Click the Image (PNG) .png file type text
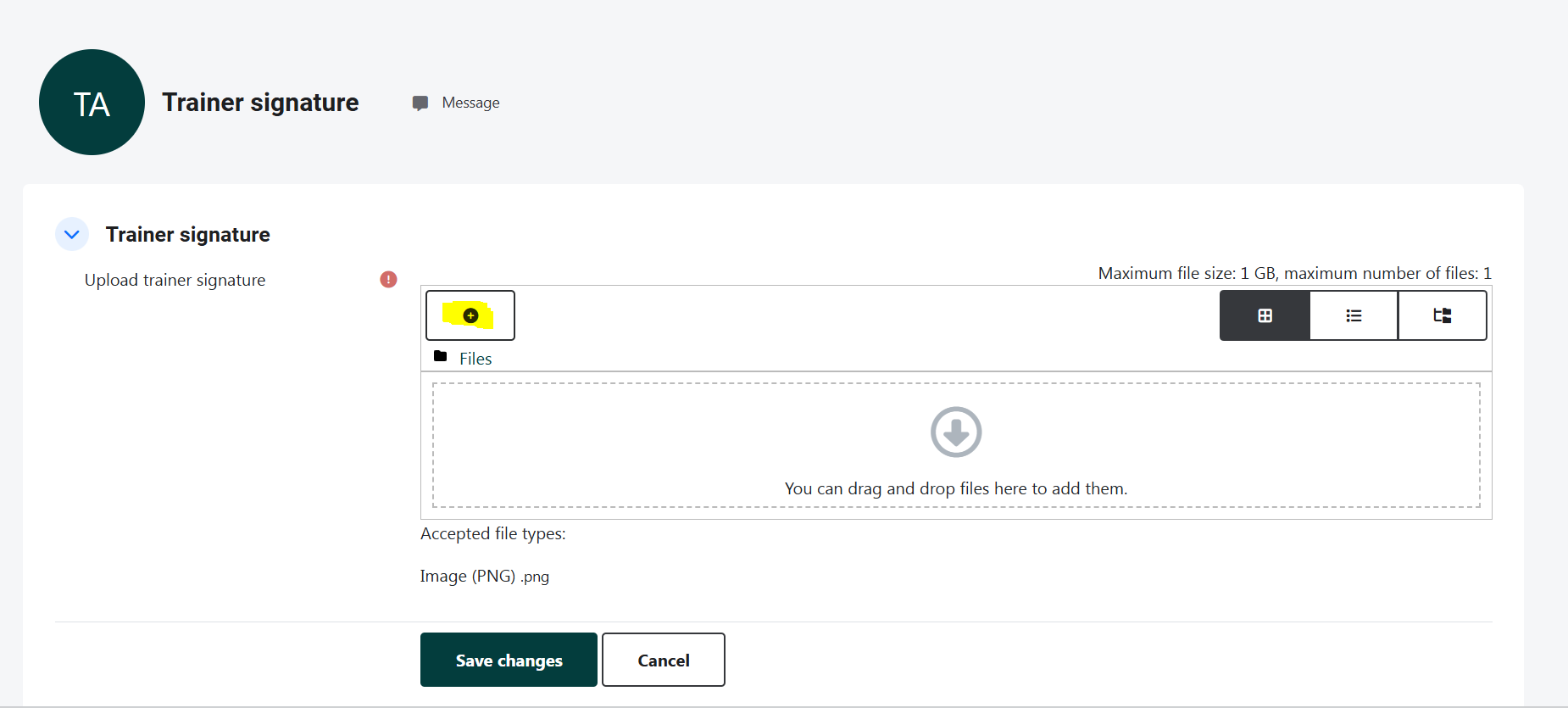Viewport: 1568px width, 708px height. (x=484, y=577)
